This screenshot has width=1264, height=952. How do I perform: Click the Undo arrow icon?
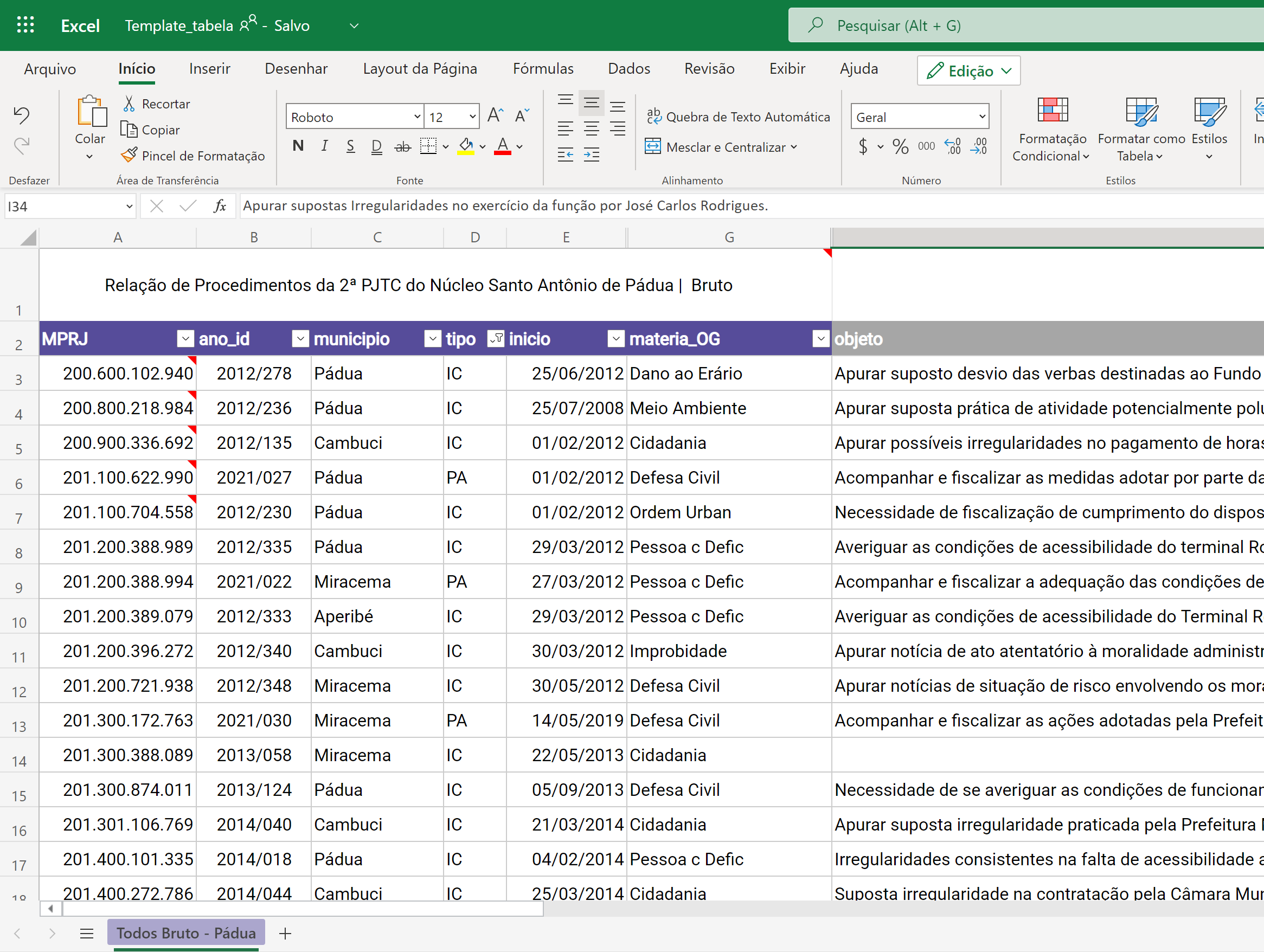coord(22,115)
